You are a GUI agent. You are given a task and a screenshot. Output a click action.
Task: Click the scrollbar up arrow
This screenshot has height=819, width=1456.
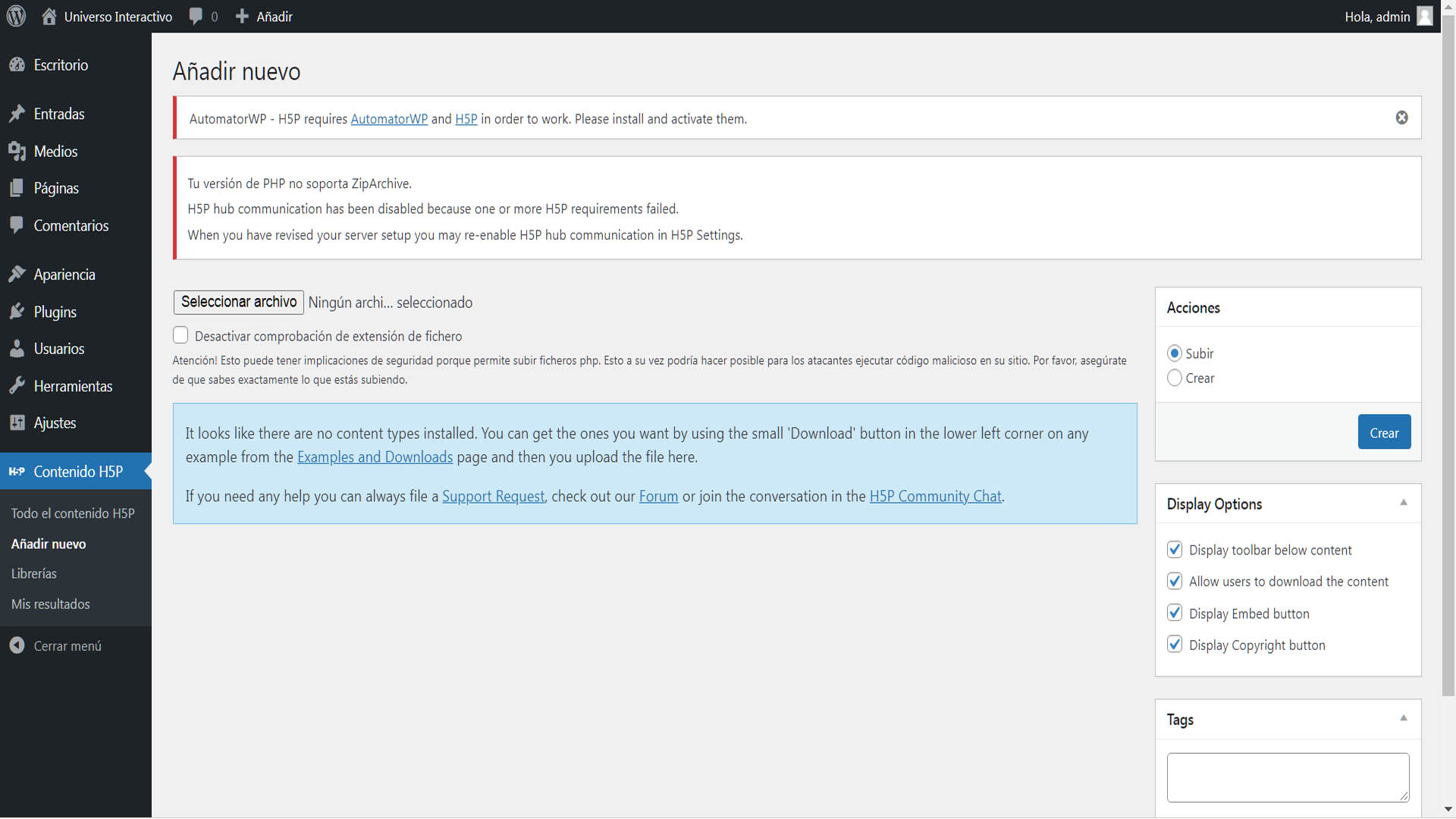tap(1448, 7)
